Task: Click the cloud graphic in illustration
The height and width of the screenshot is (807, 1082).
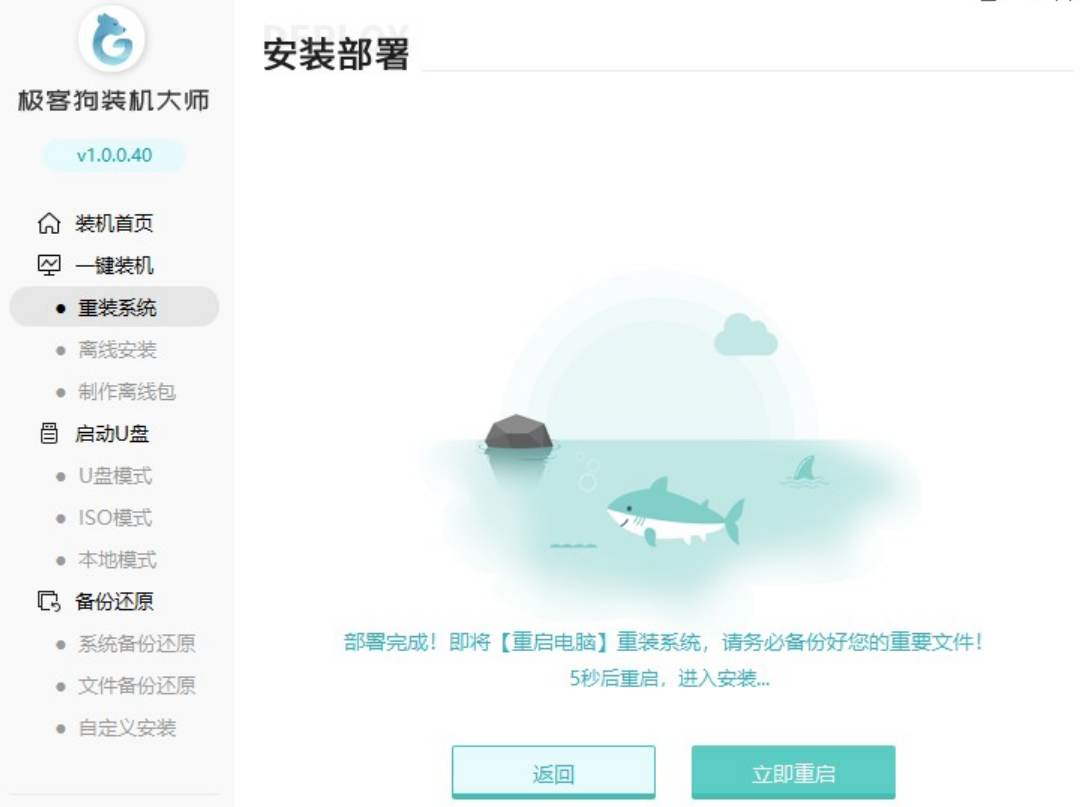Action: point(745,335)
